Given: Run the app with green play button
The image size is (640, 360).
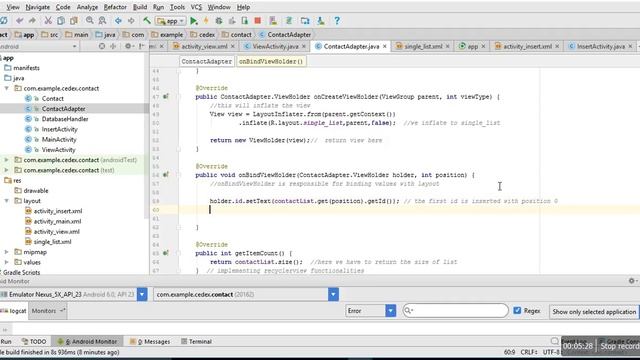Looking at the screenshot, I should [194, 21].
